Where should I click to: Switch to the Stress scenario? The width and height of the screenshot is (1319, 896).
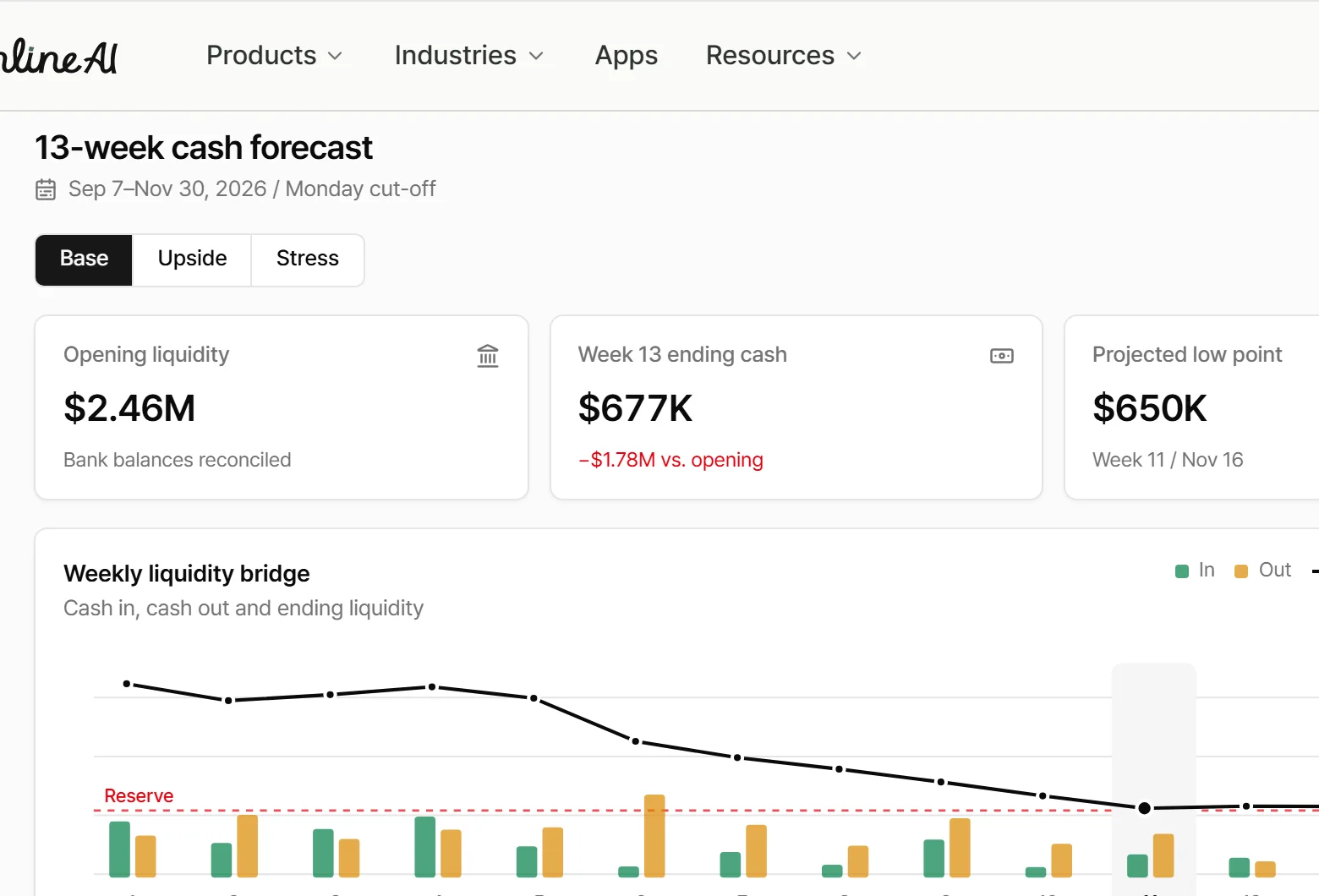(x=308, y=260)
